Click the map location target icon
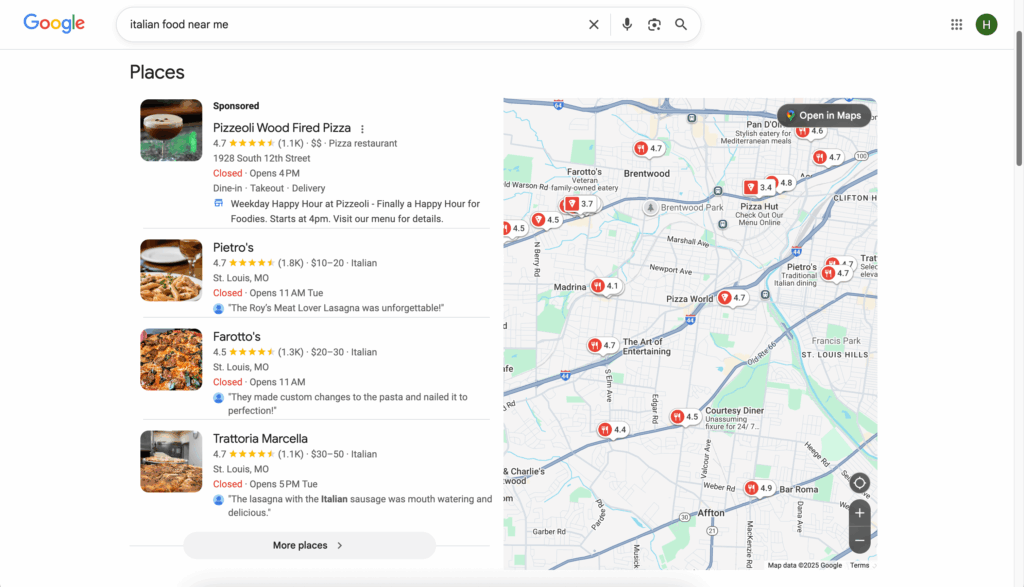 tap(859, 482)
